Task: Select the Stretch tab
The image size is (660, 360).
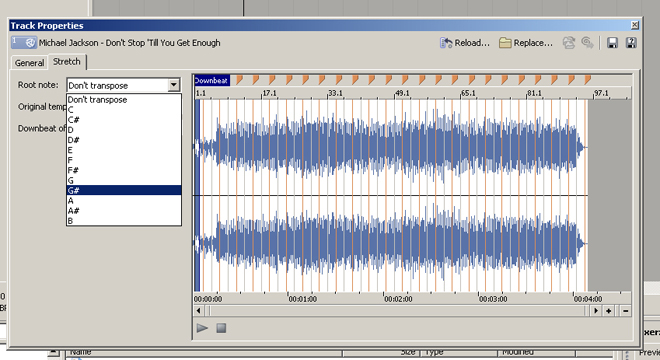Action: point(67,61)
